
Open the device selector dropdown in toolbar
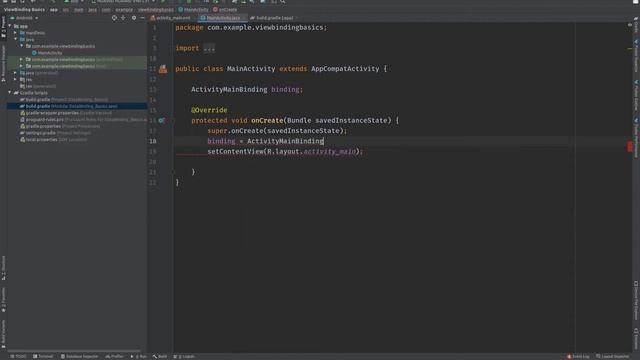pos(122,2)
